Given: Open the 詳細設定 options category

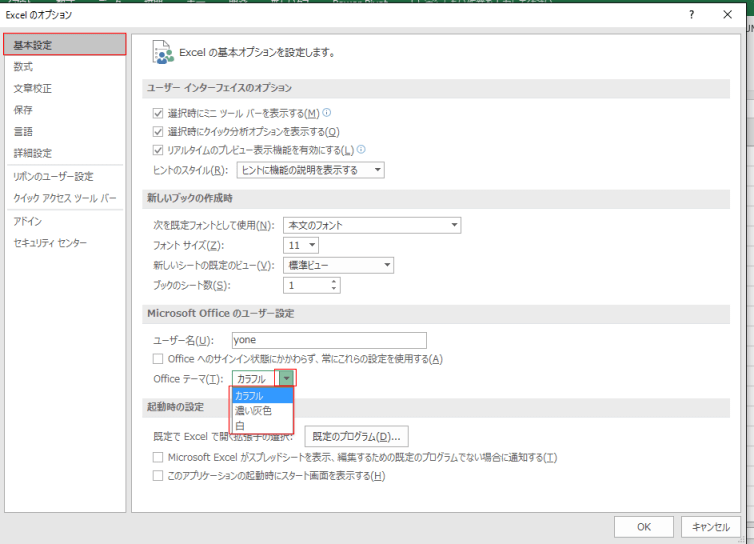Looking at the screenshot, I should [x=65, y=153].
